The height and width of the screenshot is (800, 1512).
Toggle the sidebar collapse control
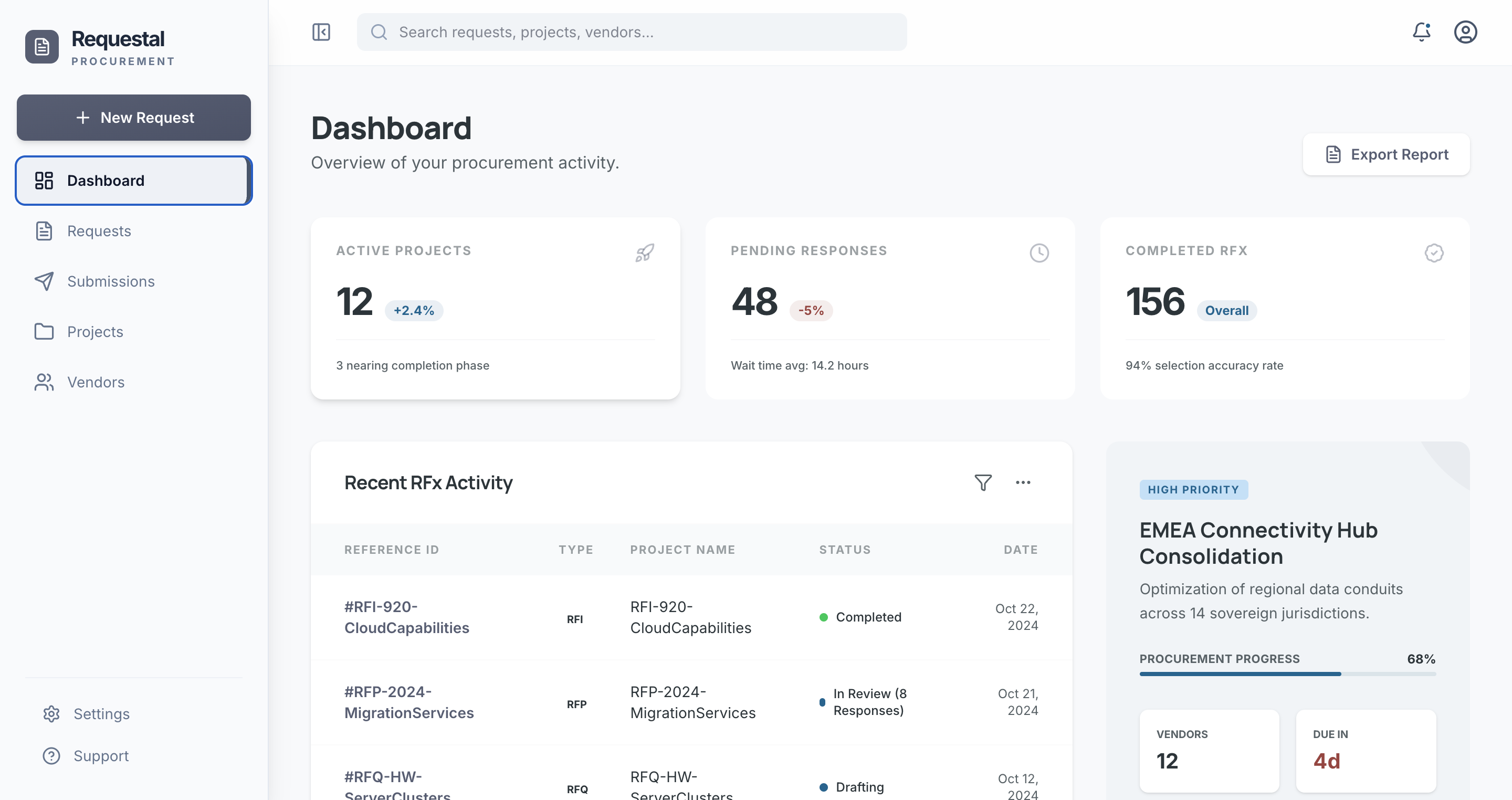[x=322, y=31]
